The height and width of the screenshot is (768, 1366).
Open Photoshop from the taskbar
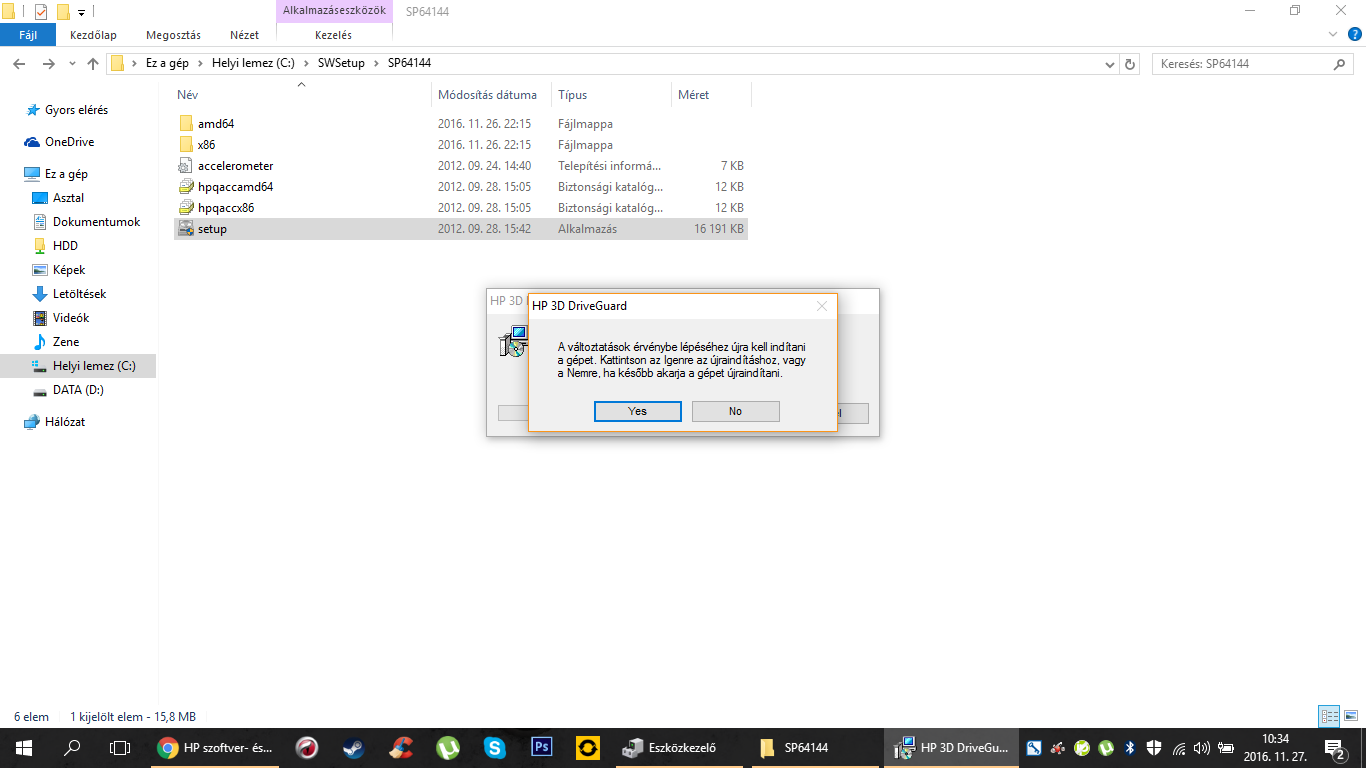tap(541, 748)
